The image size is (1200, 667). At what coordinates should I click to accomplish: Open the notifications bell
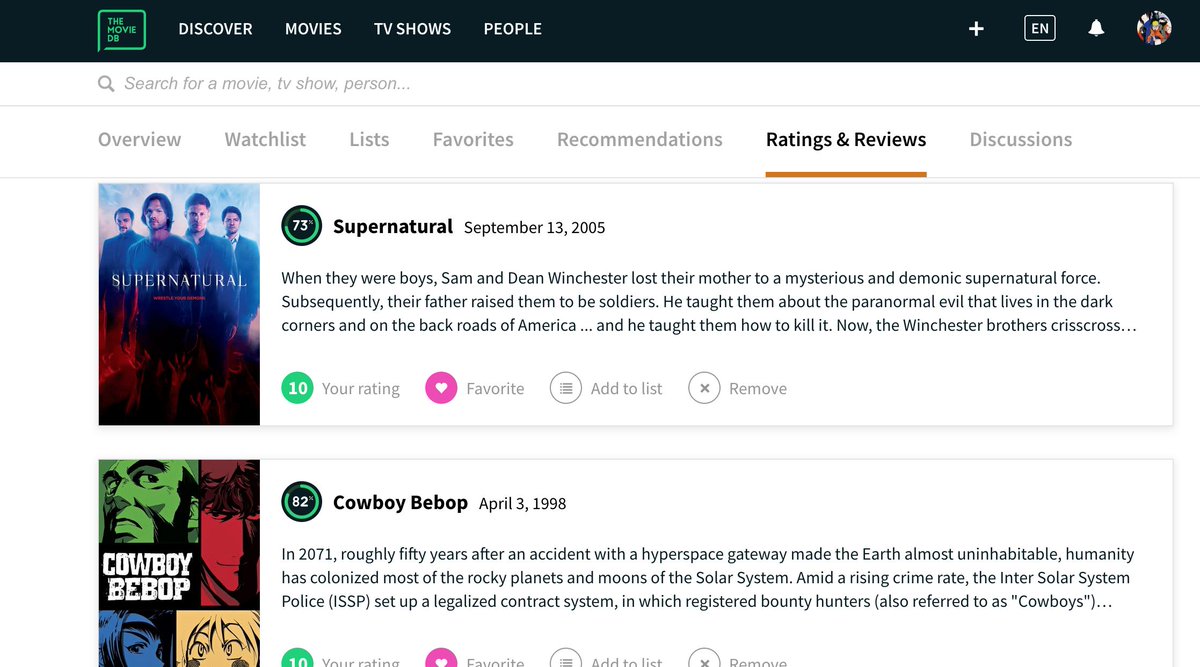coord(1096,28)
